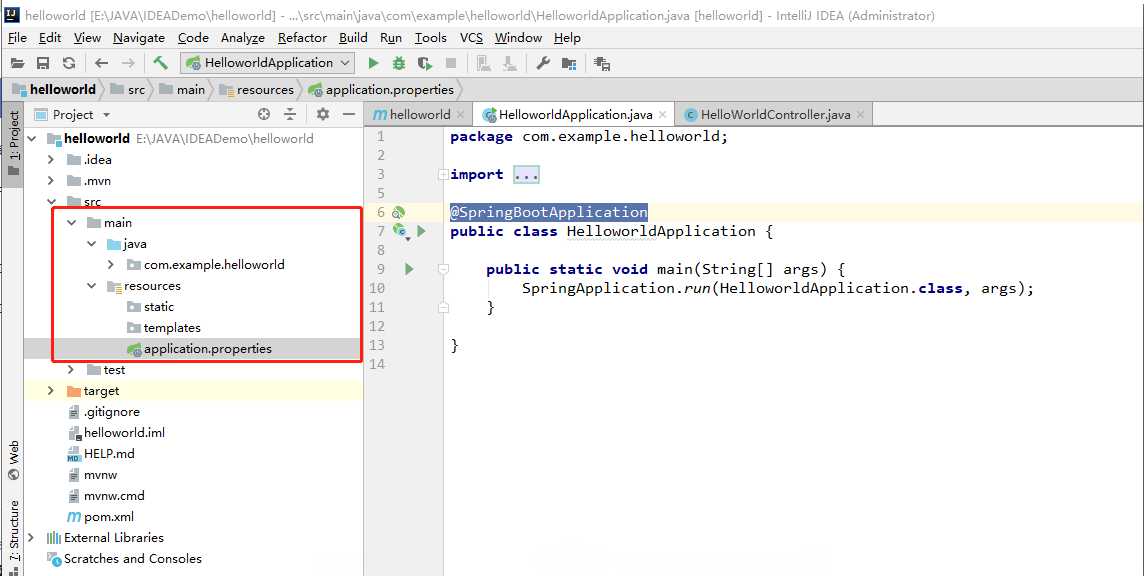The image size is (1144, 576).
Task: Open the VCS menu
Action: click(471, 38)
